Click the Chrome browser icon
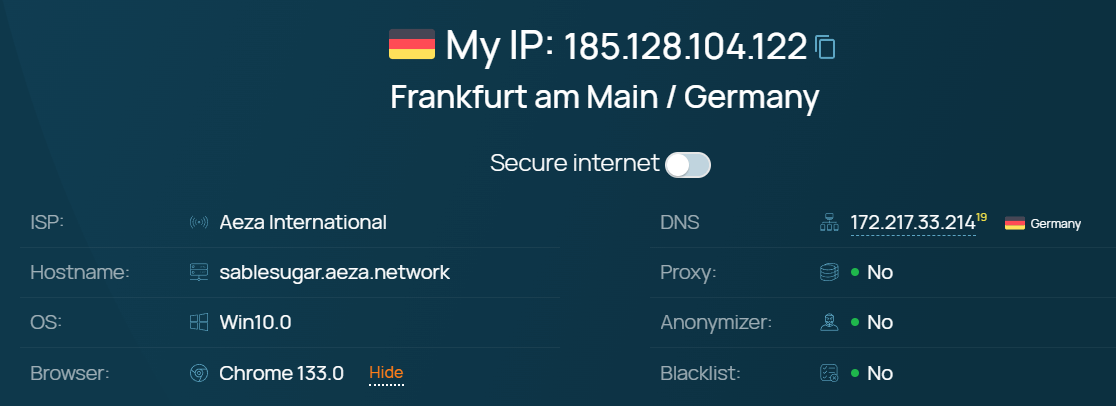The image size is (1116, 406). (x=199, y=373)
